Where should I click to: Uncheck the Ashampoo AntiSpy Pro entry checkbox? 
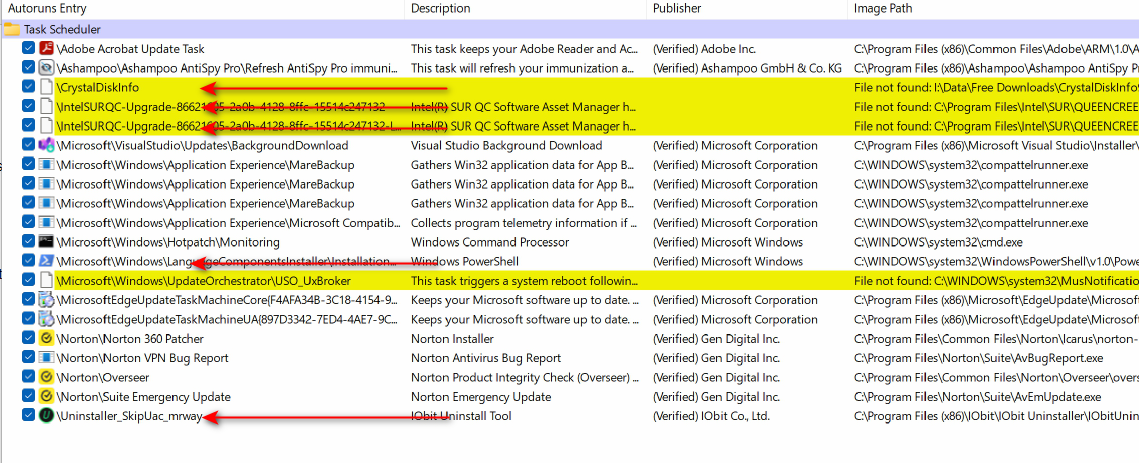tap(28, 68)
